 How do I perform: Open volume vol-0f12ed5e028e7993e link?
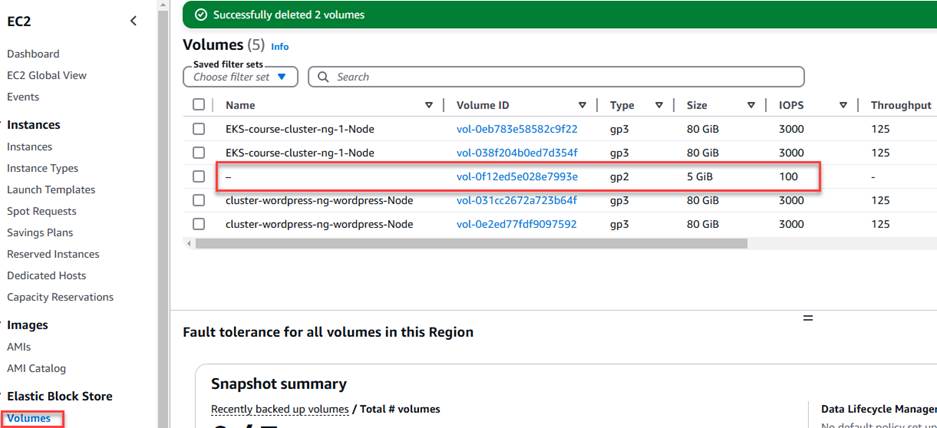[517, 177]
